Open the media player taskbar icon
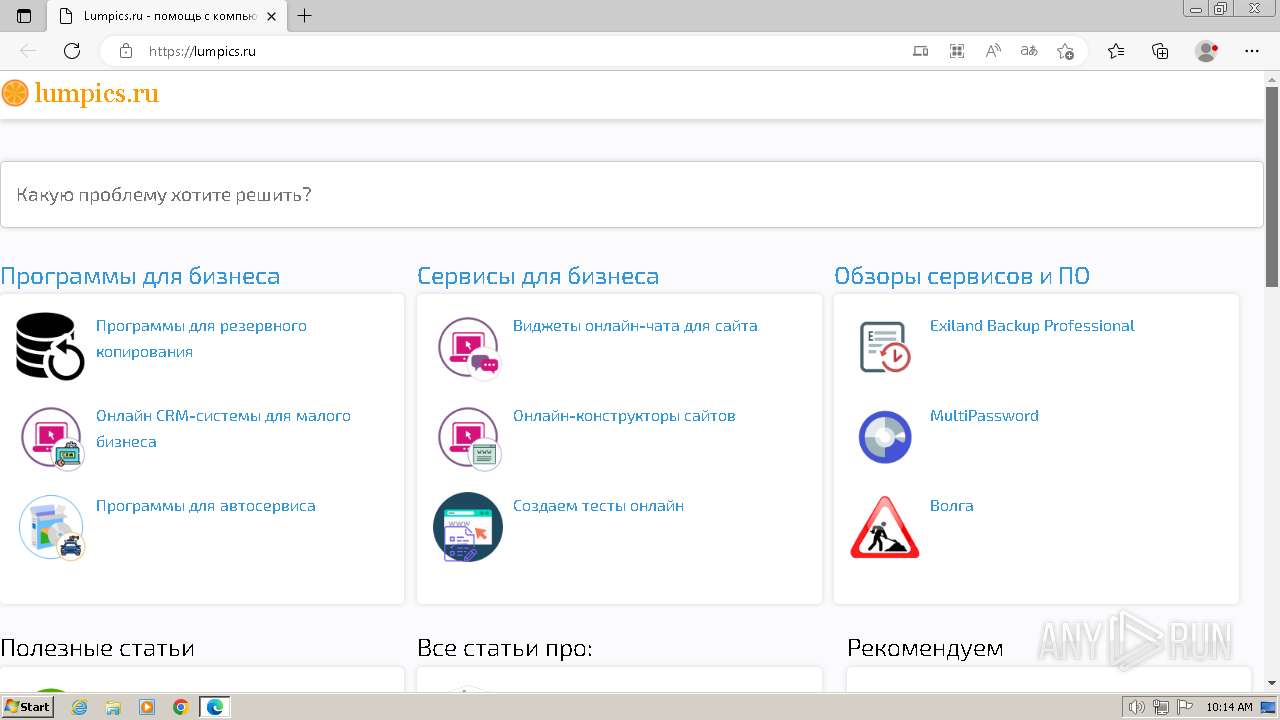Viewport: 1280px width, 720px height. (147, 707)
